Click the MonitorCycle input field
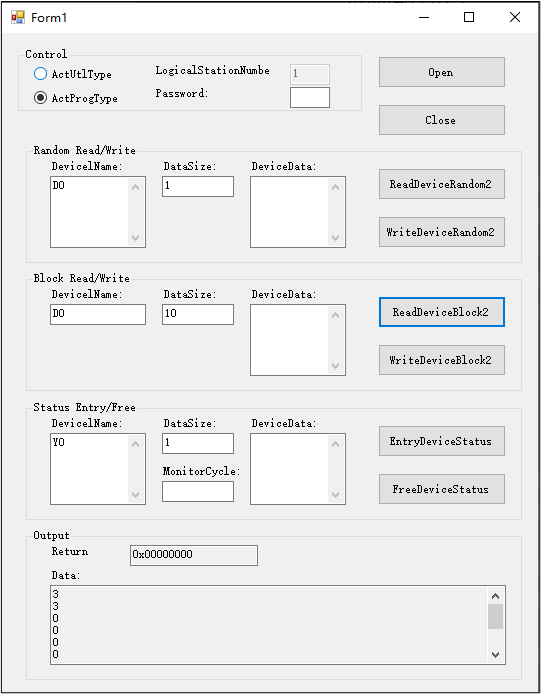 coord(198,491)
